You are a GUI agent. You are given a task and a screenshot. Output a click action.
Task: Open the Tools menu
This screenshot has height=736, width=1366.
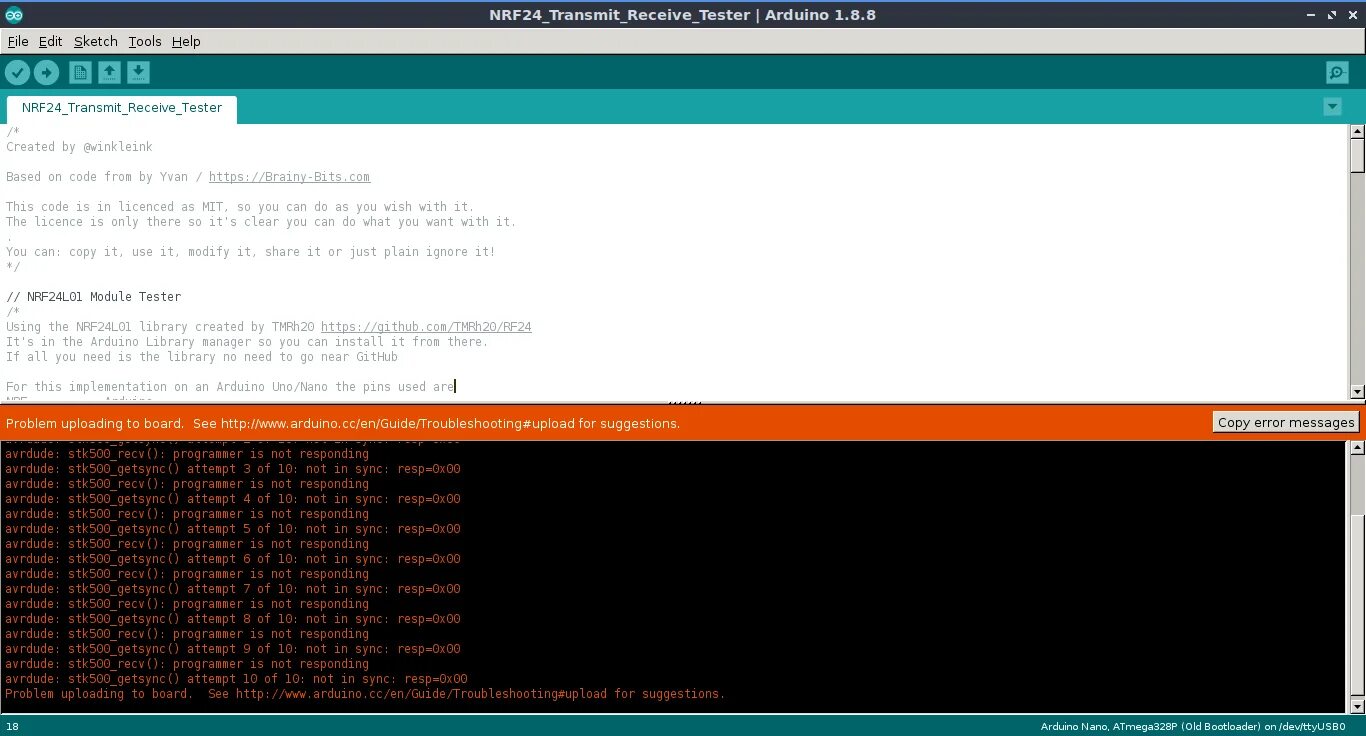145,41
